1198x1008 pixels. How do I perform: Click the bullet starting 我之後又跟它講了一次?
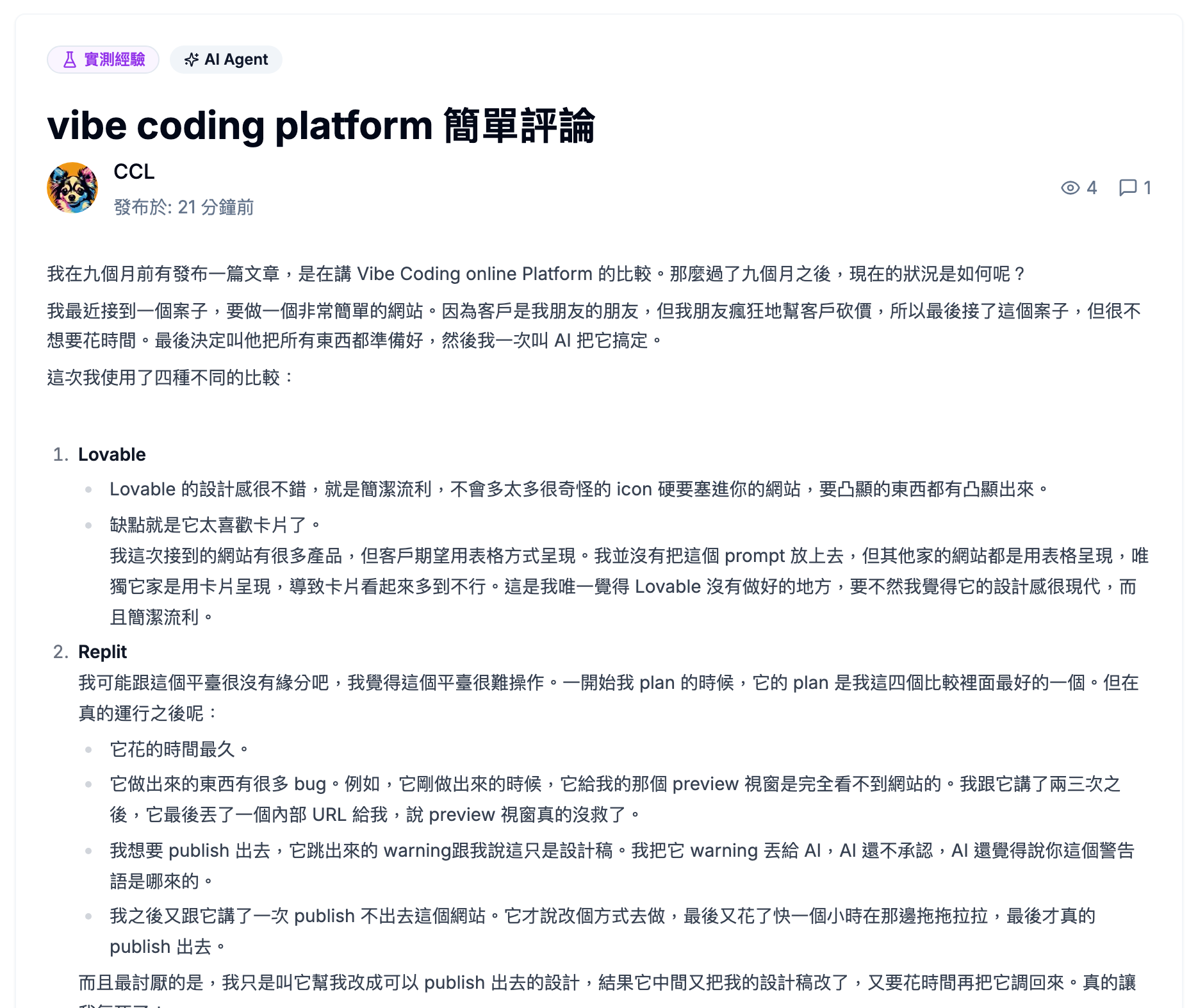click(602, 931)
